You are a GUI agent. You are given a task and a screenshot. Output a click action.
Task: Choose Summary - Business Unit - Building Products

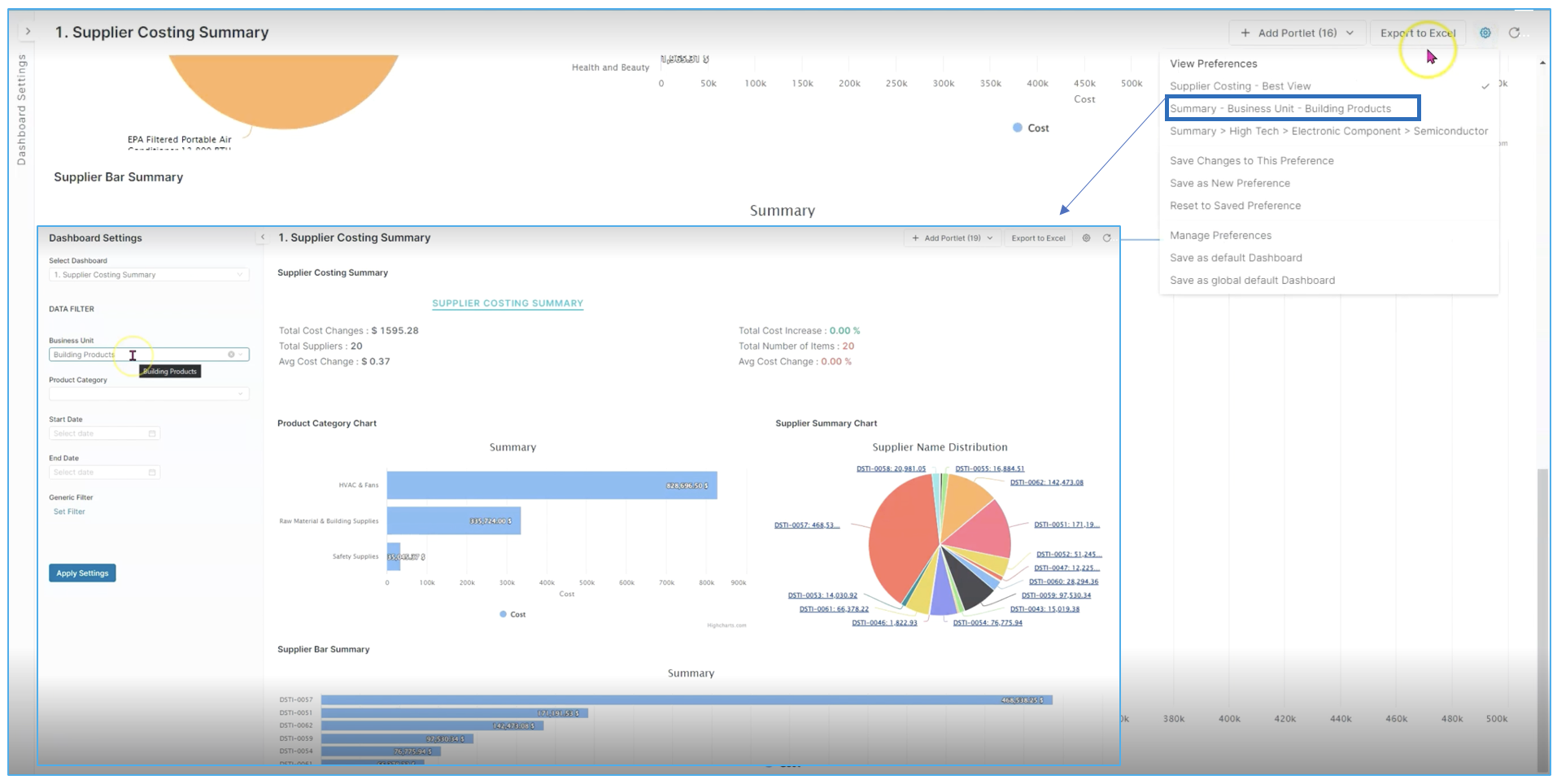[1280, 108]
